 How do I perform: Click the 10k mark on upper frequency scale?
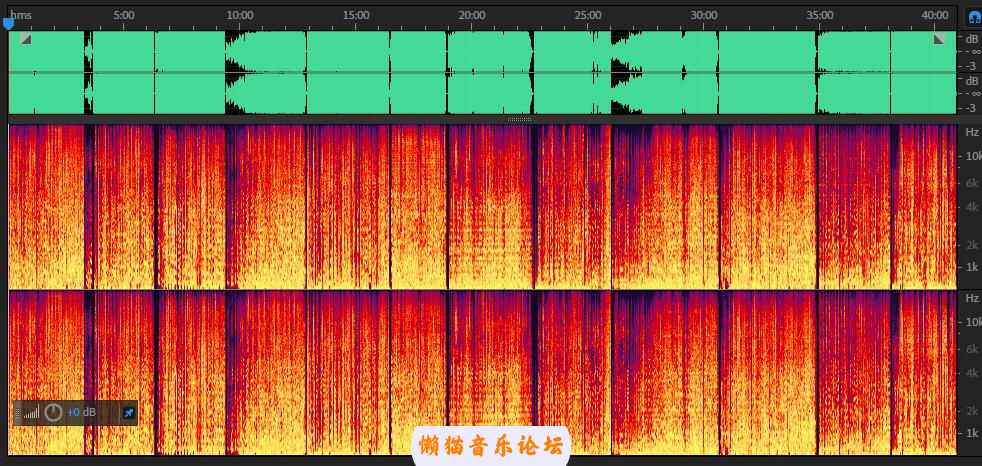tap(970, 156)
